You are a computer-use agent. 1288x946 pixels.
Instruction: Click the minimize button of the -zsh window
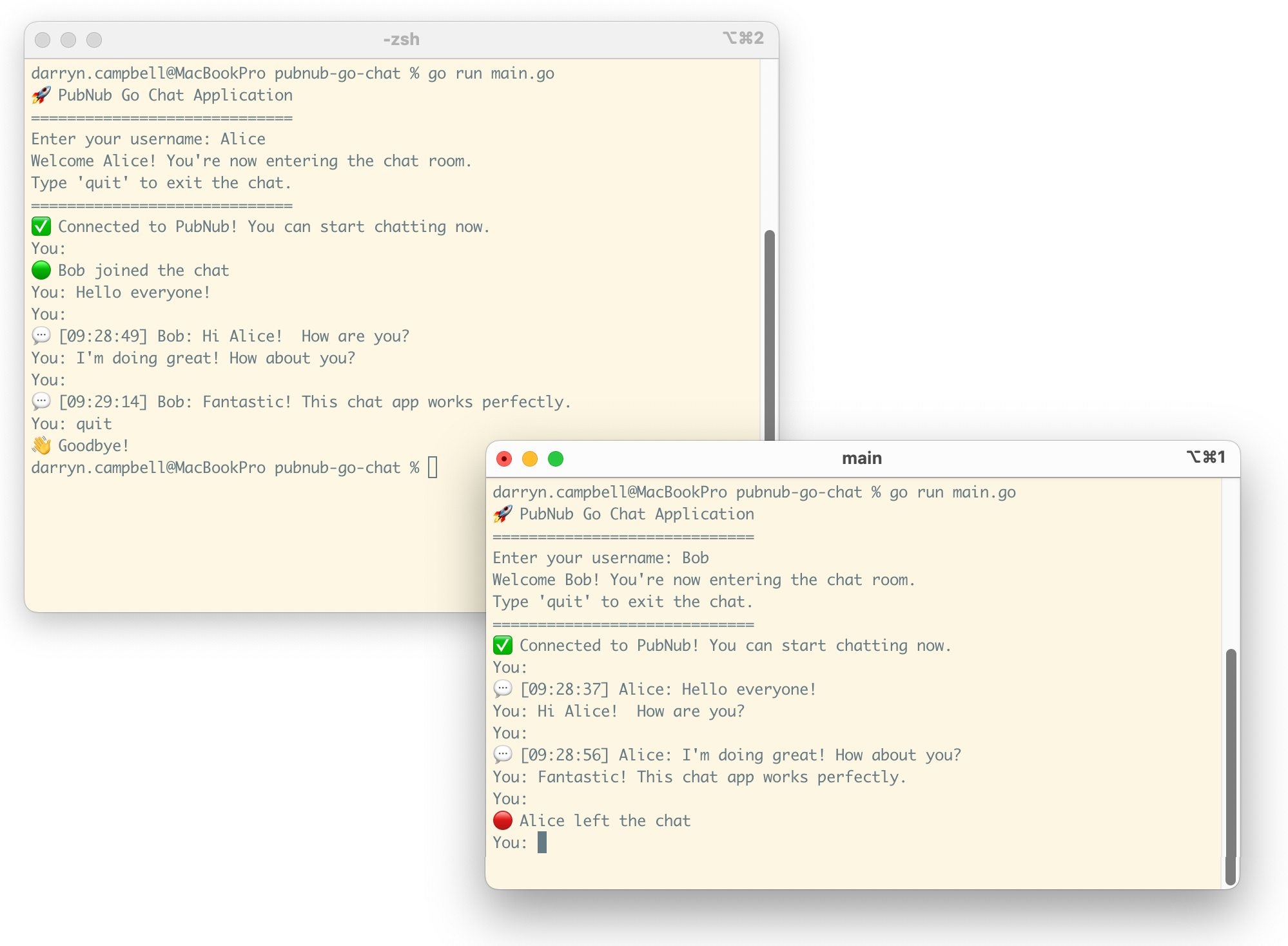pyautogui.click(x=68, y=40)
